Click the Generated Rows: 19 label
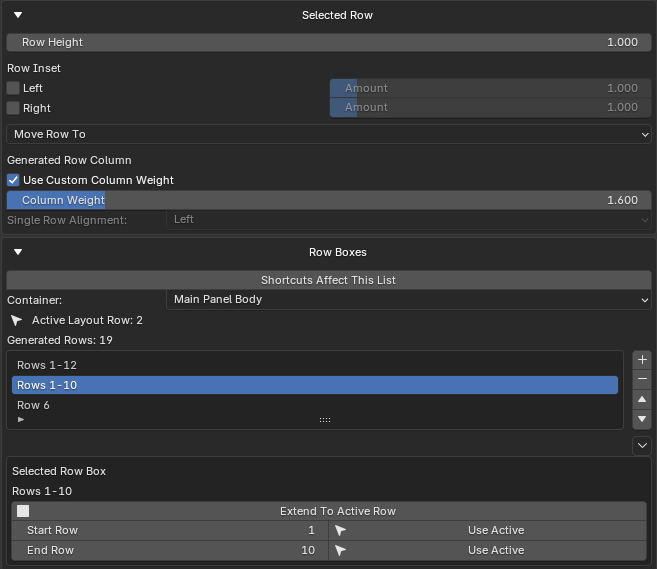 (x=60, y=340)
